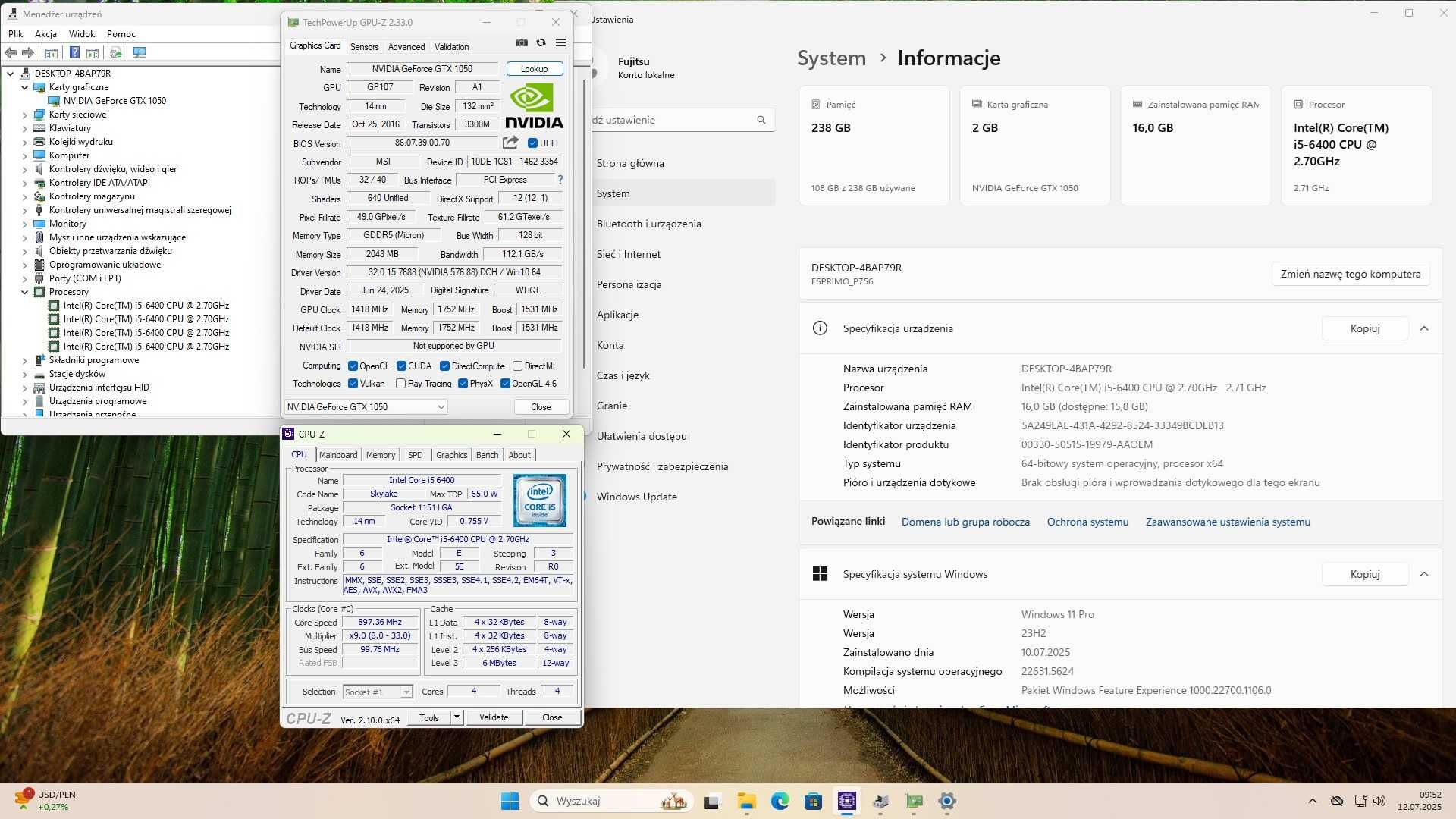
Task: Click the back arrow in Device Manager toolbar
Action: tap(11, 53)
